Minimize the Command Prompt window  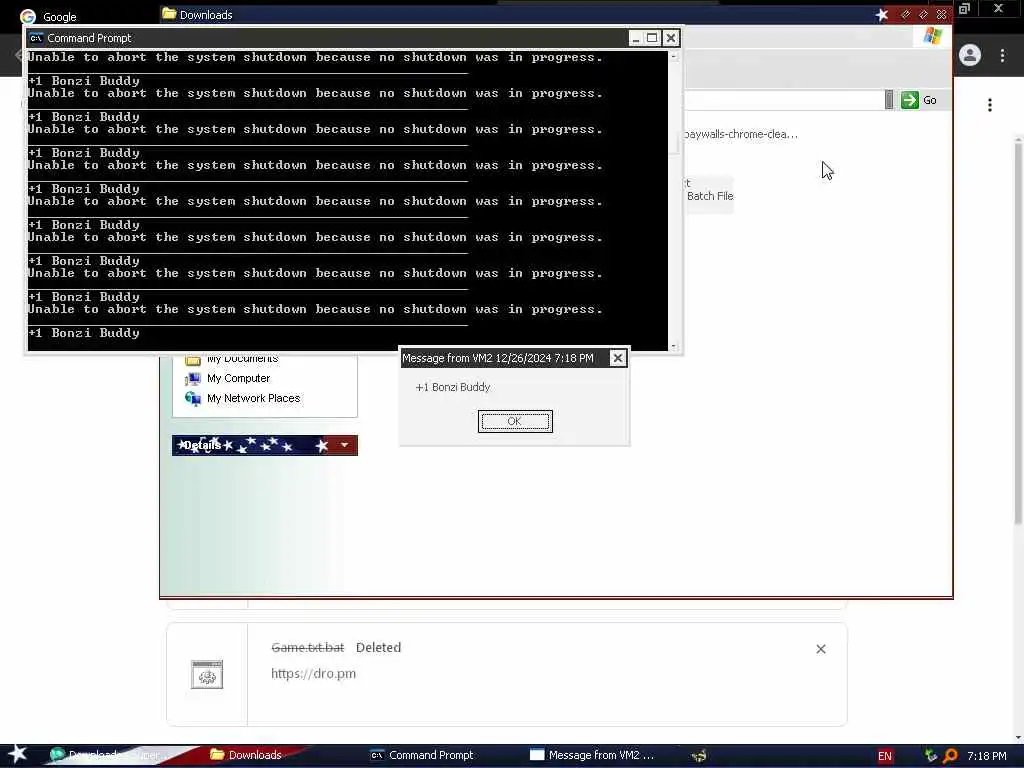pyautogui.click(x=635, y=38)
